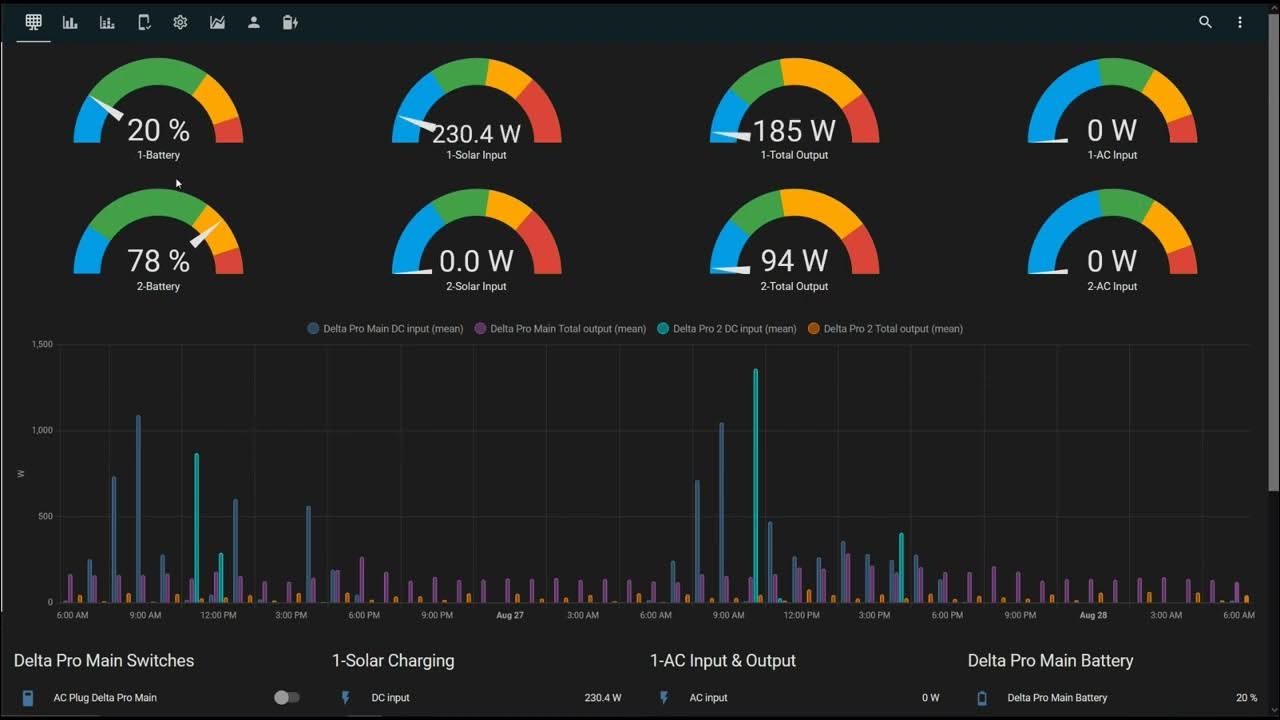Open the 2-Battery gauge showing 78 %
This screenshot has width=1280, height=720.
click(x=158, y=240)
